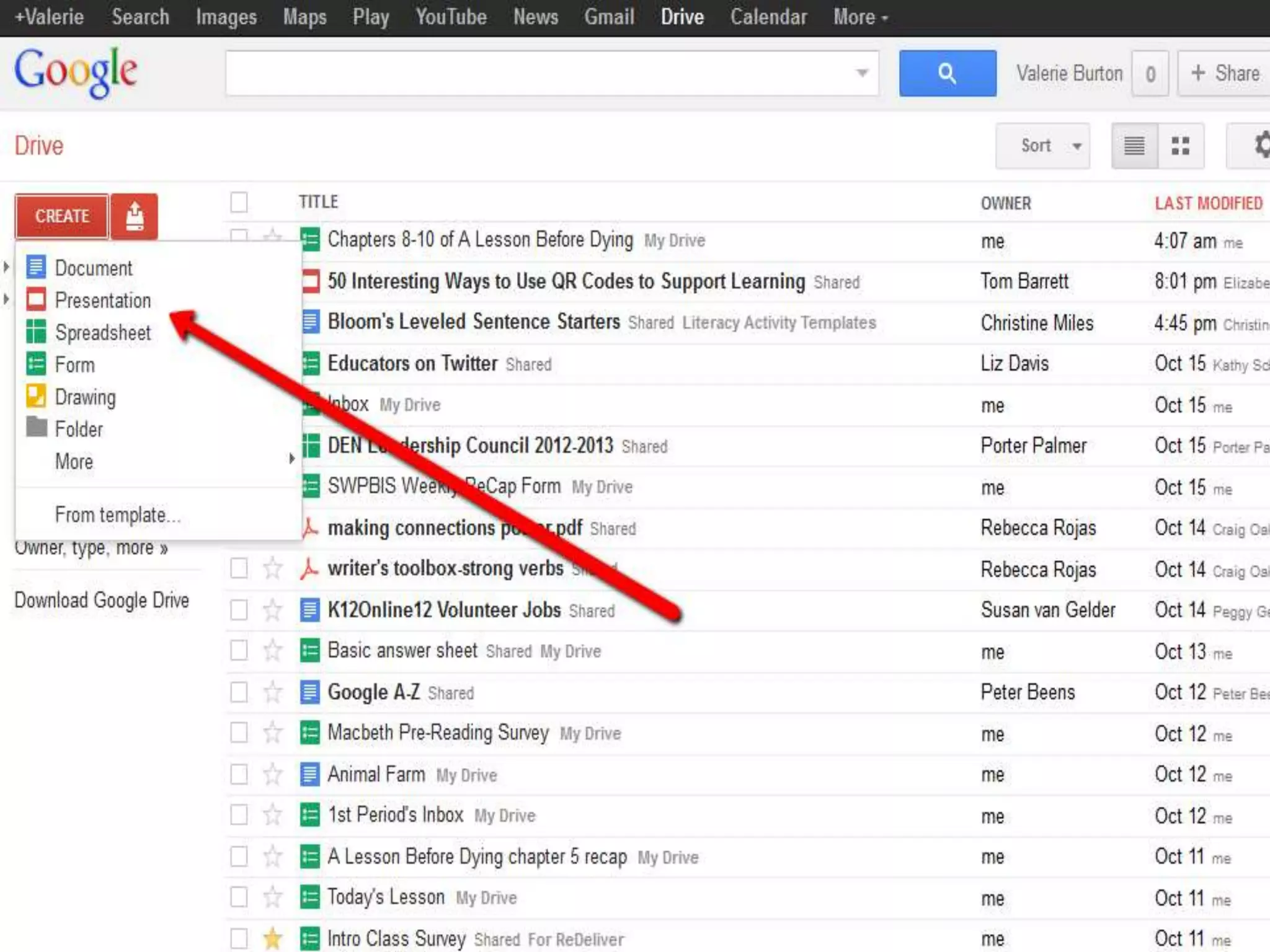Image resolution: width=1270 pixels, height=952 pixels.
Task: Click the Drawing icon in Create menu
Action: (36, 396)
